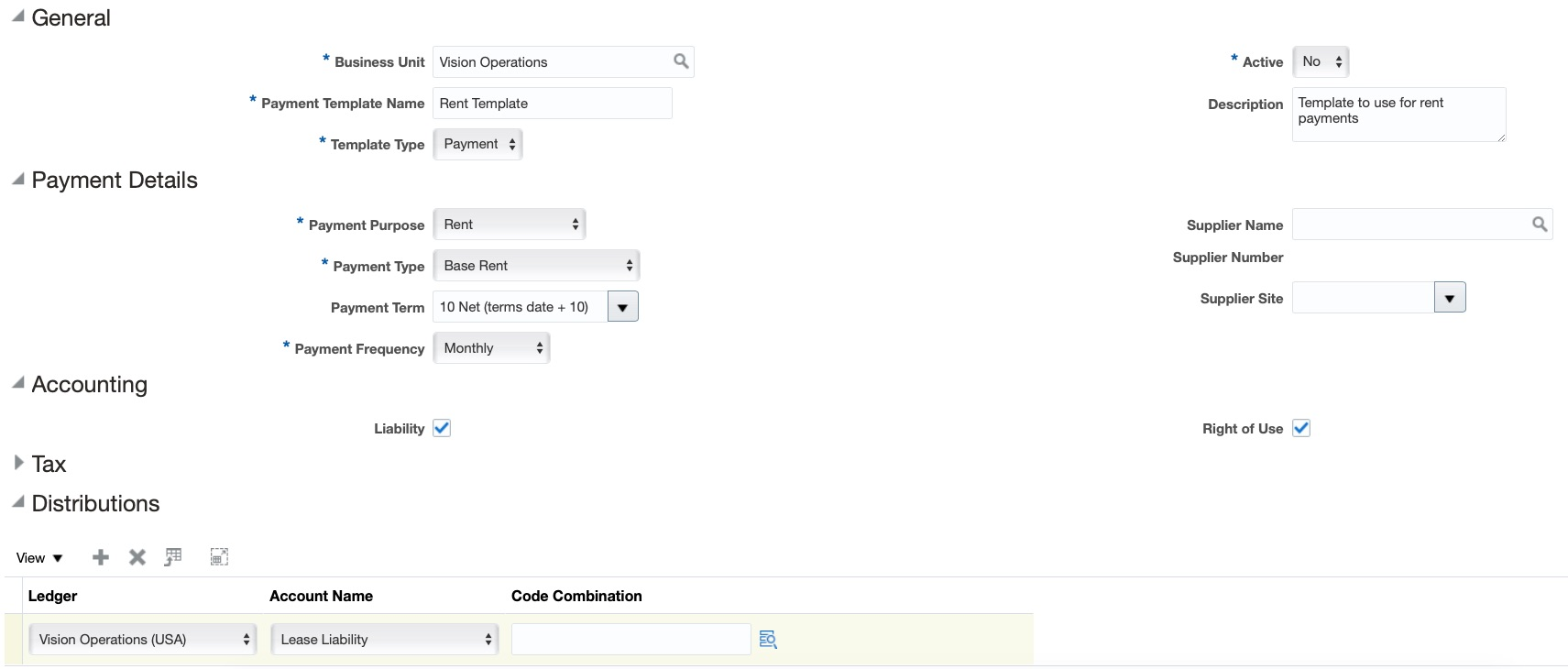Screen dimensions: 1568x669
Task: Open the View menu in Distributions
Action: (39, 558)
